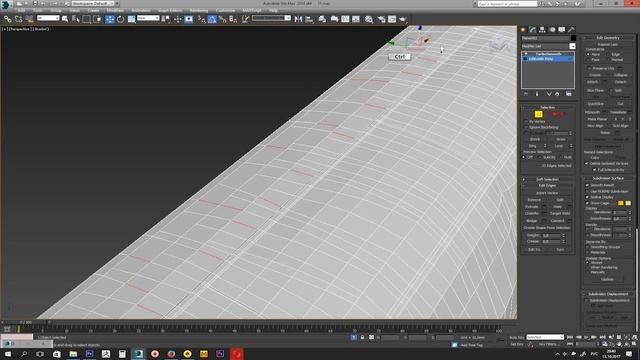Open Windows Start menu
The width and height of the screenshot is (640, 360).
pyautogui.click(x=8, y=354)
